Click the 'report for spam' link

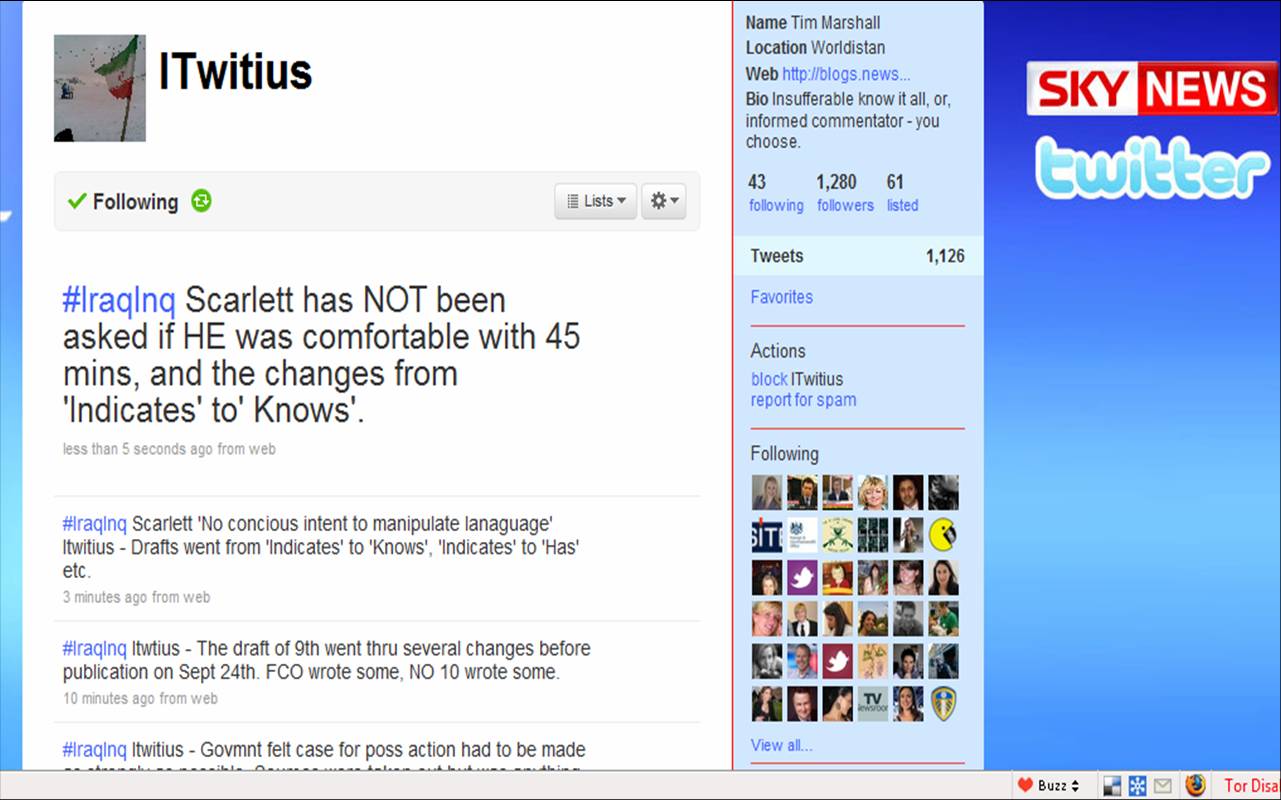803,400
